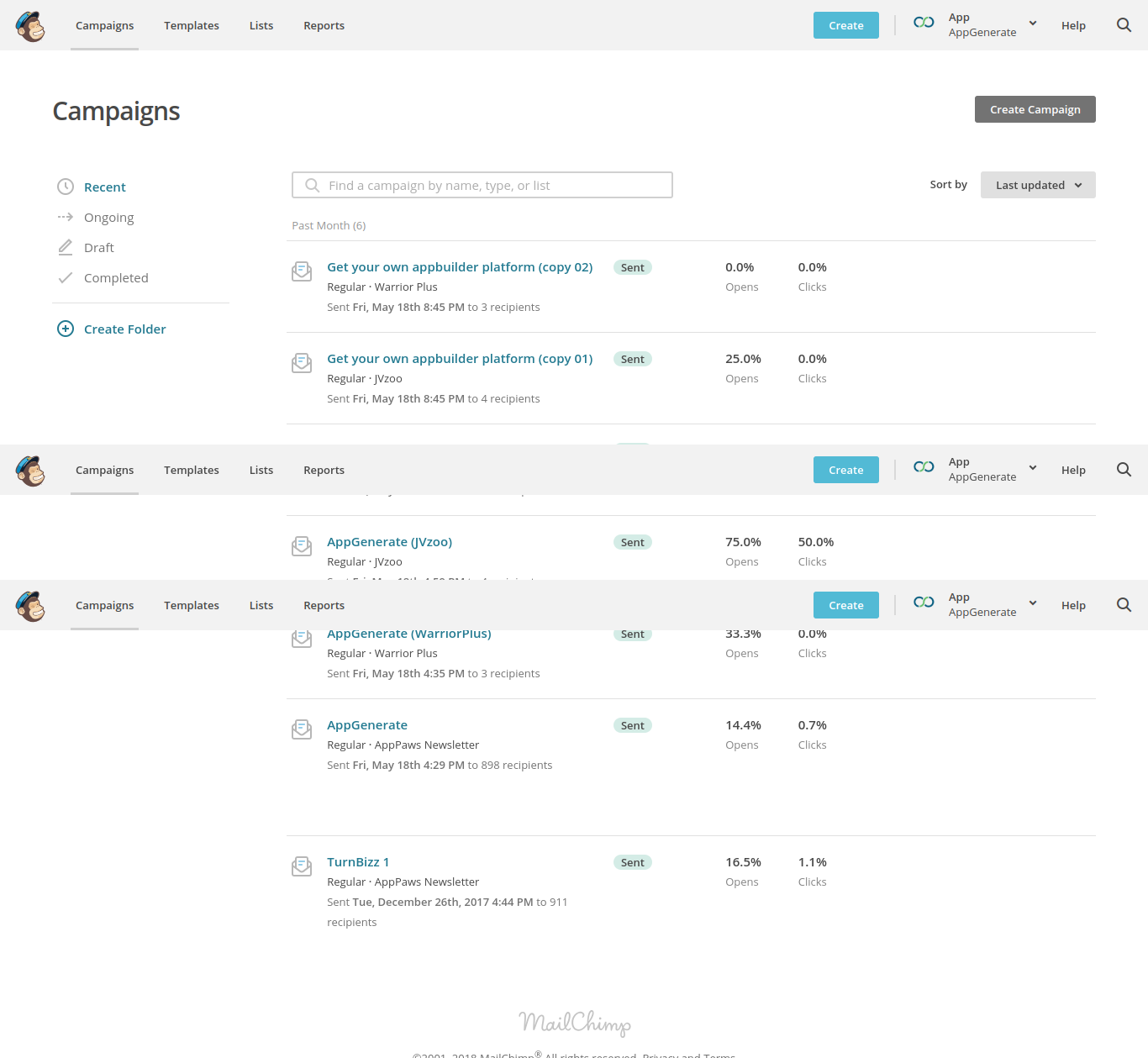The image size is (1148, 1058).
Task: Click envelope icon beside AppGenerate (JVzoo)
Action: 302,546
